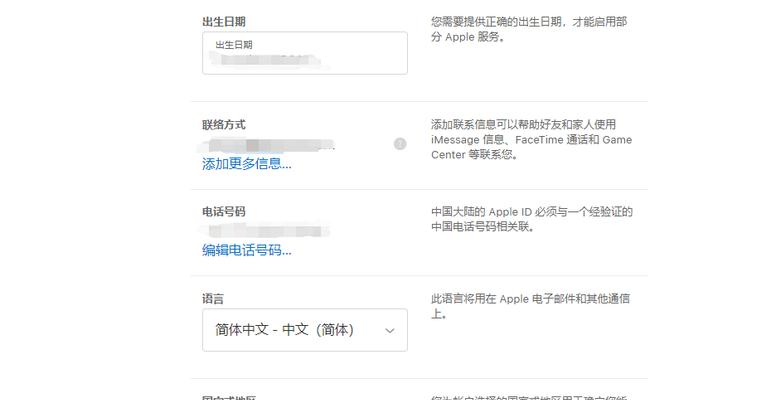
Task: Click the 语言 section heading
Action: (x=213, y=299)
